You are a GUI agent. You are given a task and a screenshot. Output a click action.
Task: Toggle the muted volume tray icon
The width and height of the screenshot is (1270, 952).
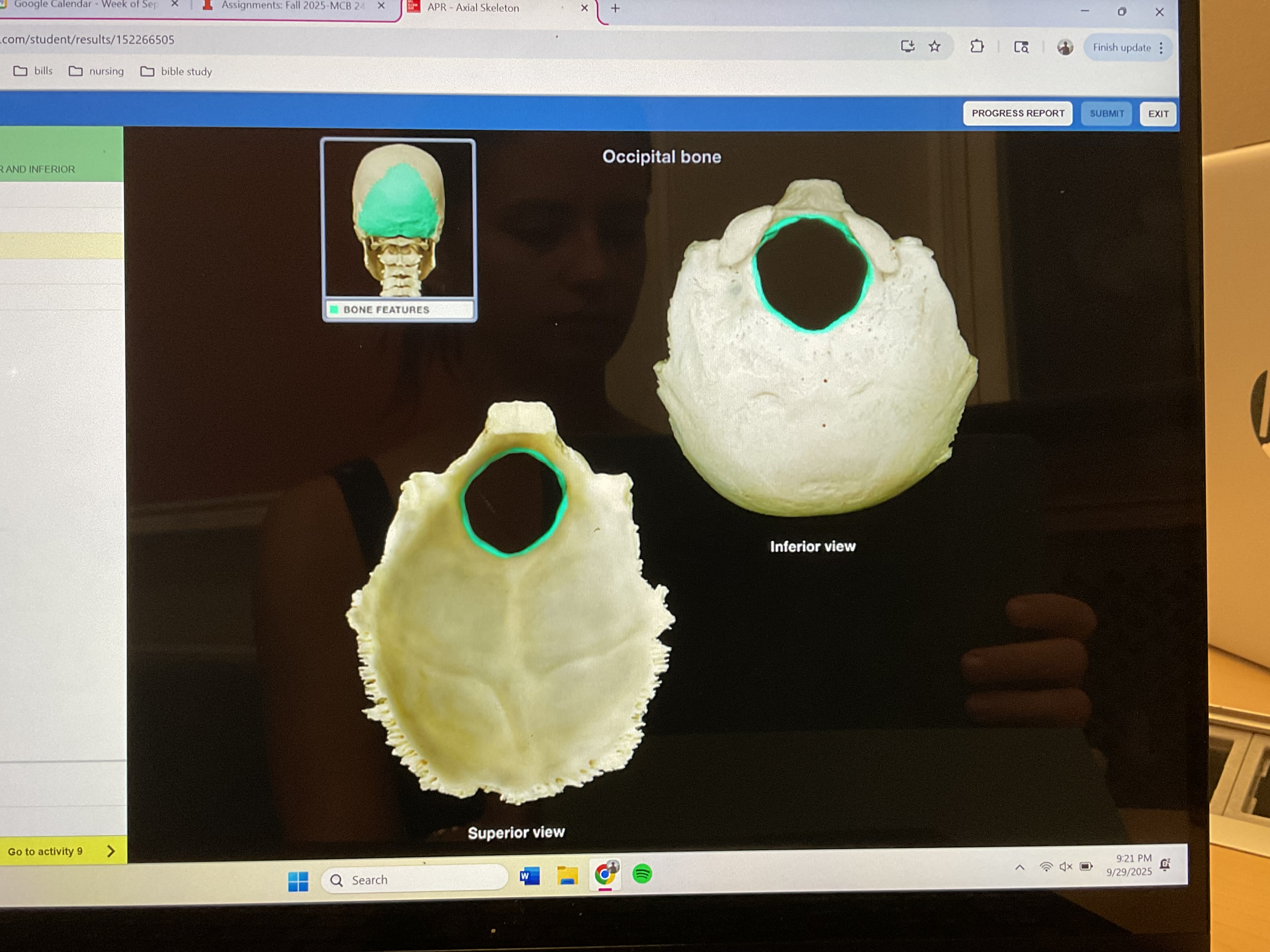click(1066, 866)
